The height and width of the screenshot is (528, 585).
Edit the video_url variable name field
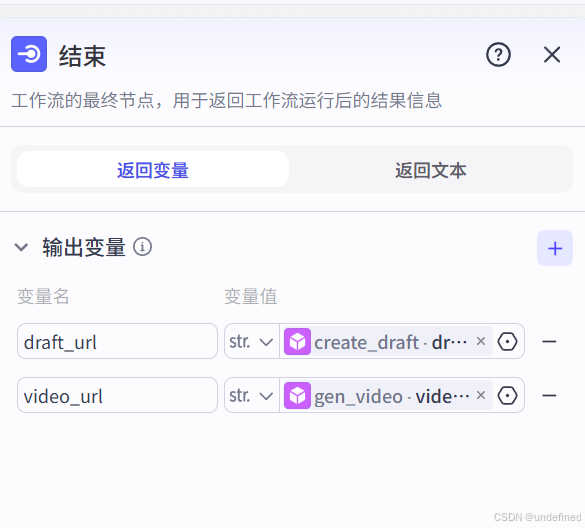117,395
